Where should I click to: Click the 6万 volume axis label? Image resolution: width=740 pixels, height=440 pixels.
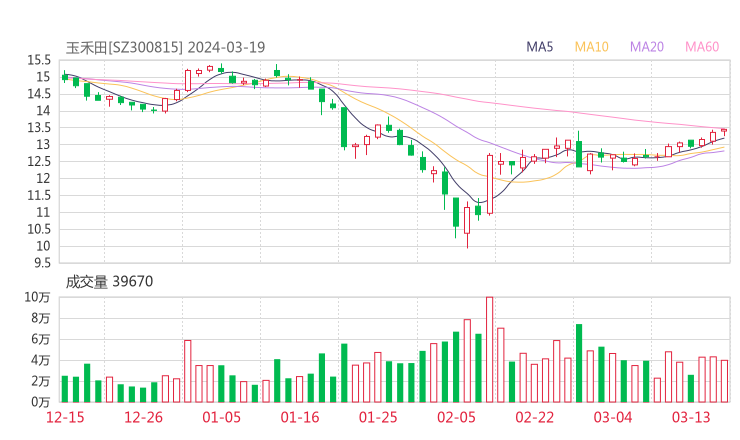pos(41,339)
